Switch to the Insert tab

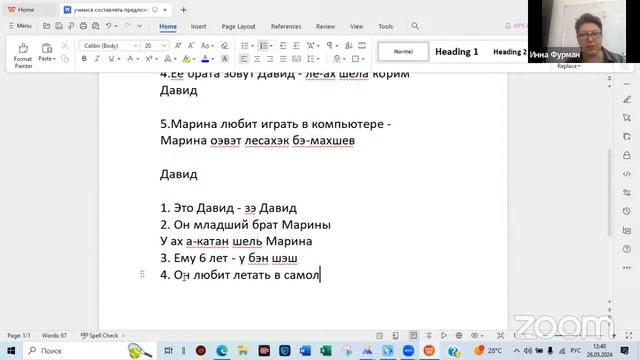point(198,26)
